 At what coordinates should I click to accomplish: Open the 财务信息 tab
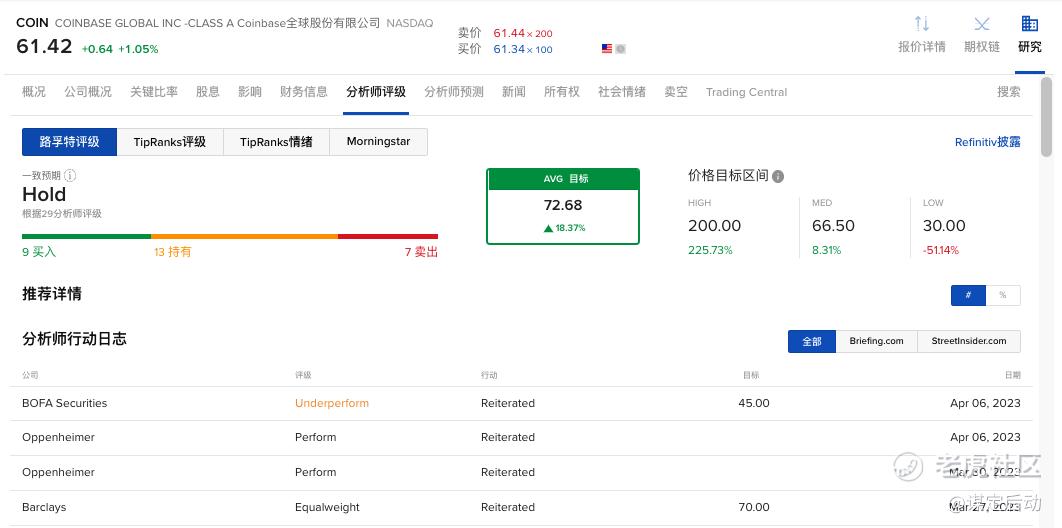pos(303,92)
